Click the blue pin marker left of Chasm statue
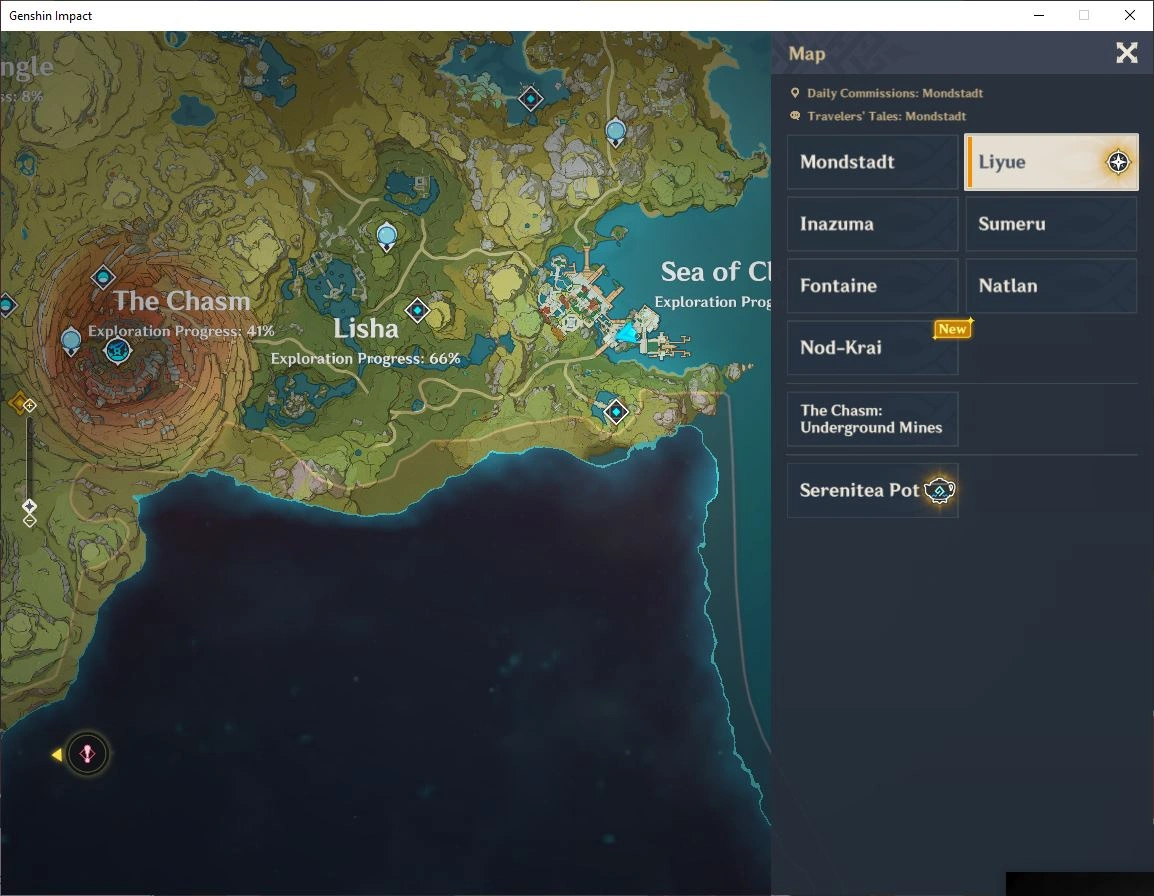Viewport: 1154px width, 896px height. click(x=71, y=341)
